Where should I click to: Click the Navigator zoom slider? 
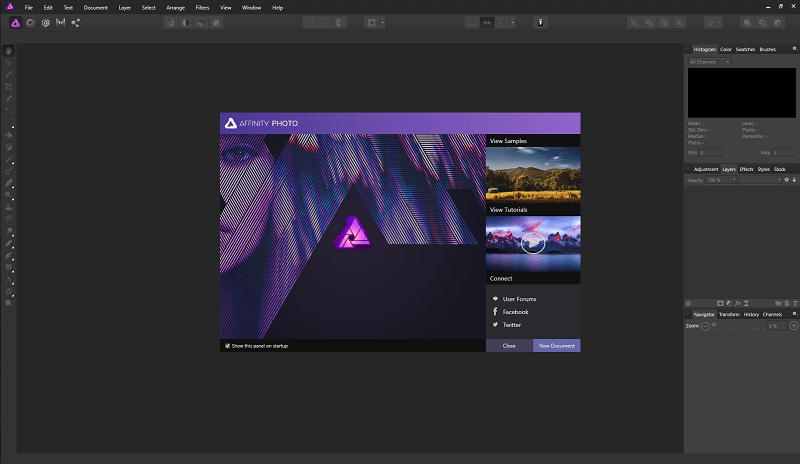tap(737, 326)
